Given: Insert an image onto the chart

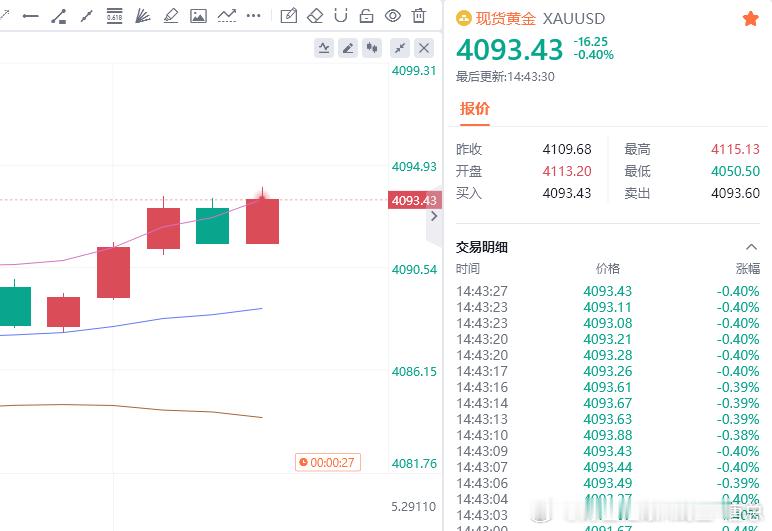Looking at the screenshot, I should click(x=198, y=16).
